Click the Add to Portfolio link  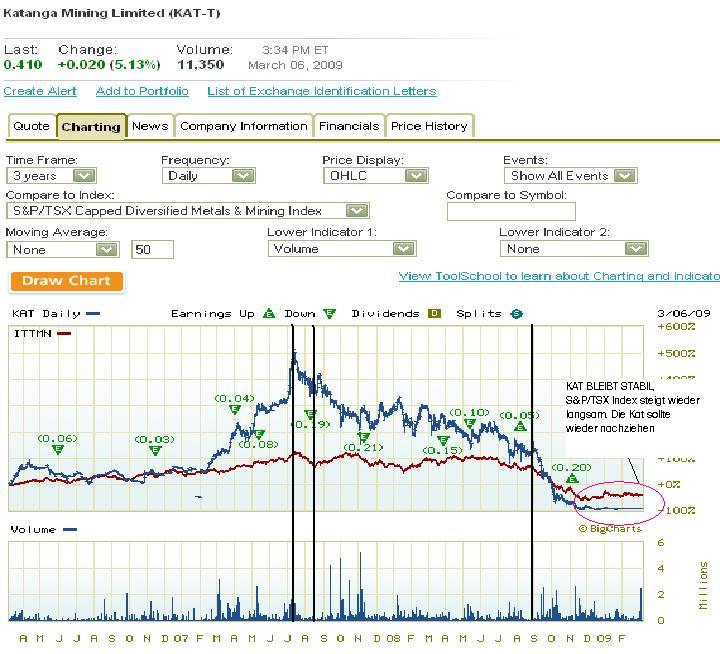coord(142,91)
